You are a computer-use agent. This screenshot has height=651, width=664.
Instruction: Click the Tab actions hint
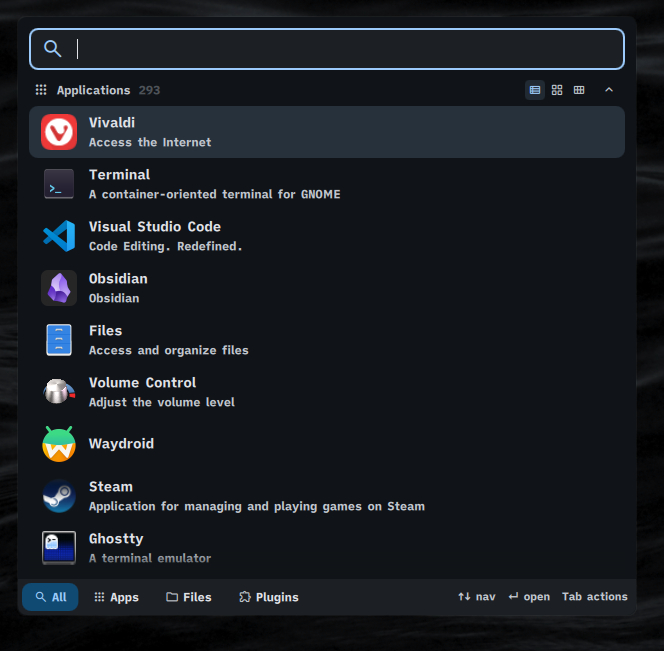594,597
